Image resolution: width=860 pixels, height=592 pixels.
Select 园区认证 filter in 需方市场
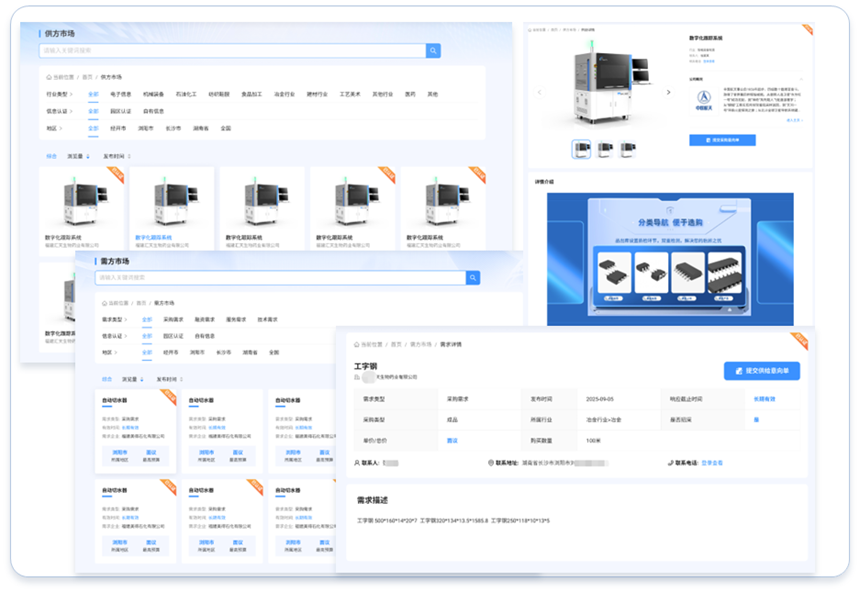coord(173,336)
